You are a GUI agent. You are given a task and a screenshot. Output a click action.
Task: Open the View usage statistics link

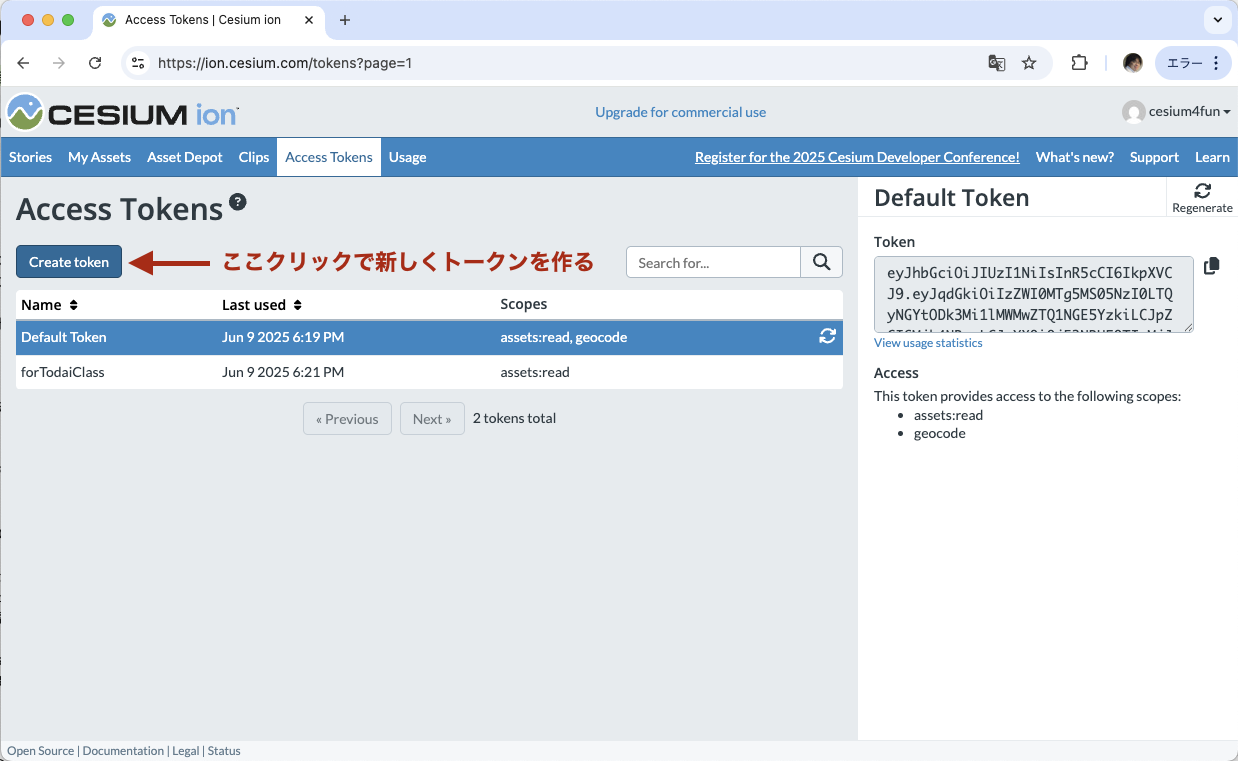click(x=928, y=343)
